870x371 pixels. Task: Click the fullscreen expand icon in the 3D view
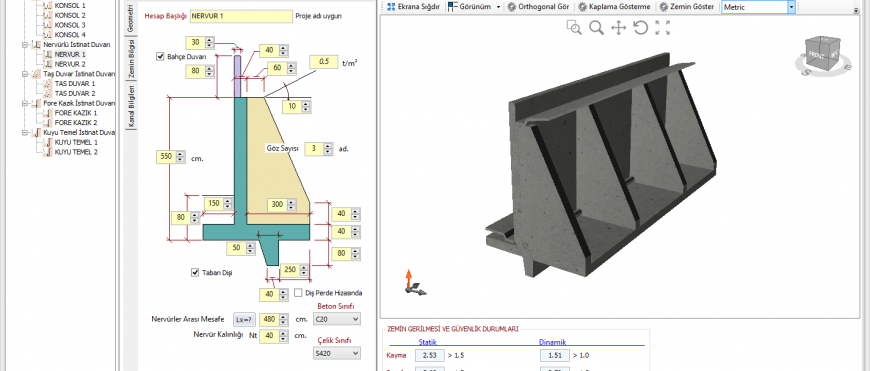tap(662, 28)
